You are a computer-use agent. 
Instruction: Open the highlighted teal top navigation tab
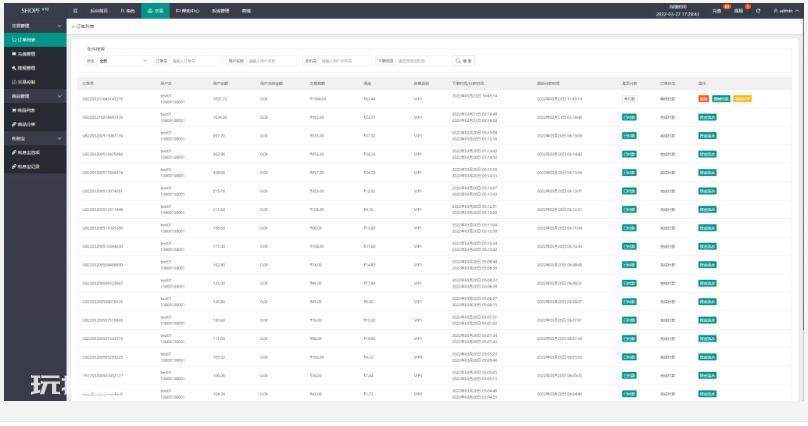click(155, 10)
